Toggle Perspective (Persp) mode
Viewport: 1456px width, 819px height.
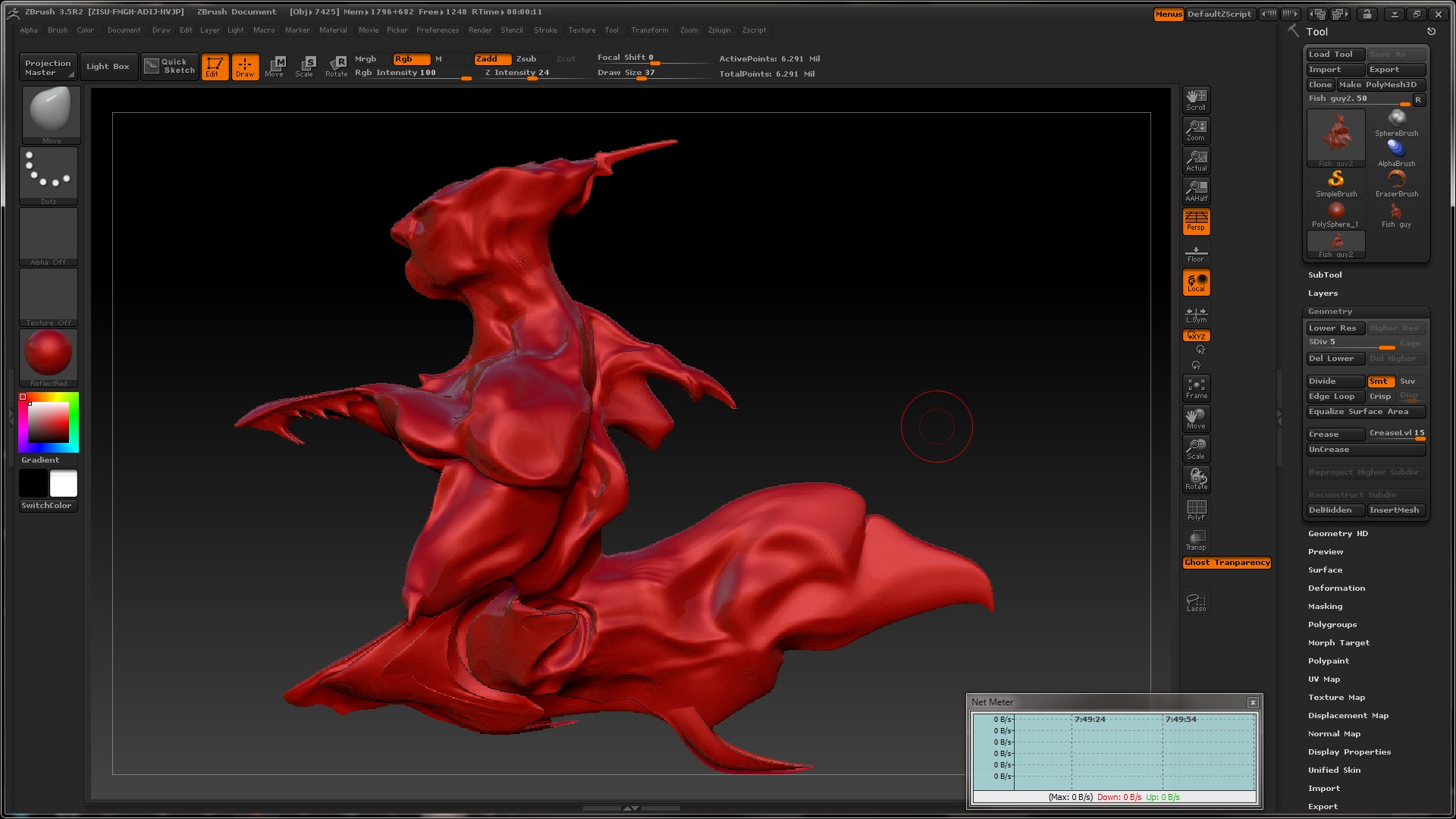pyautogui.click(x=1196, y=221)
